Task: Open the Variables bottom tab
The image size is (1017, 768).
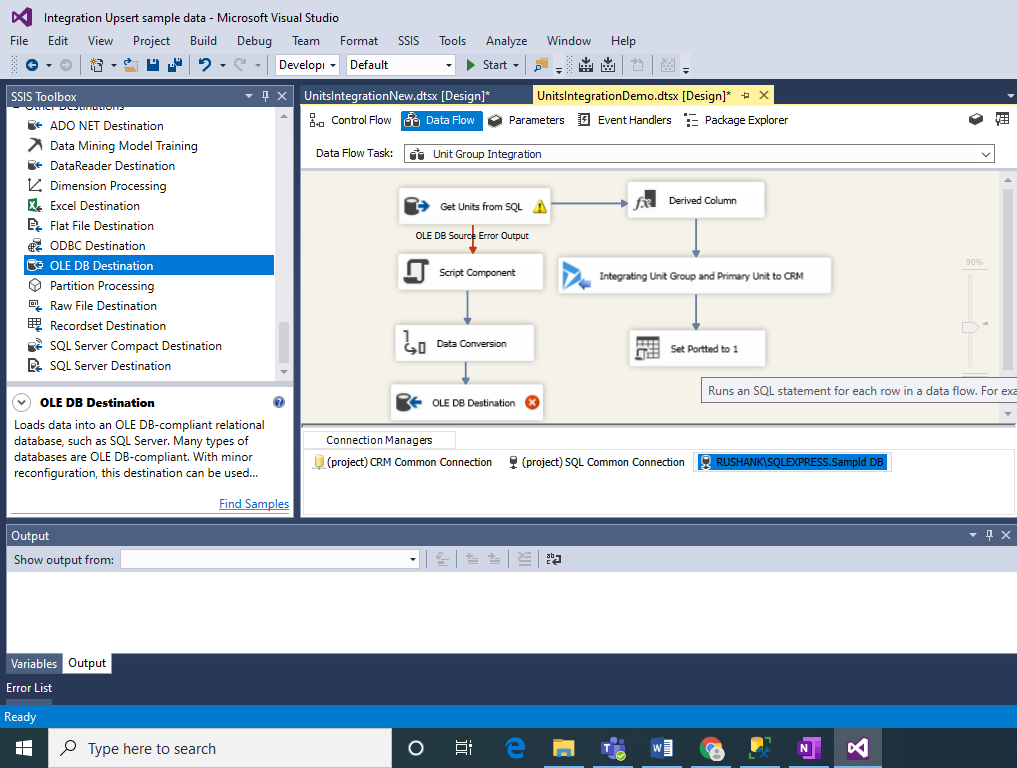Action: (x=34, y=664)
